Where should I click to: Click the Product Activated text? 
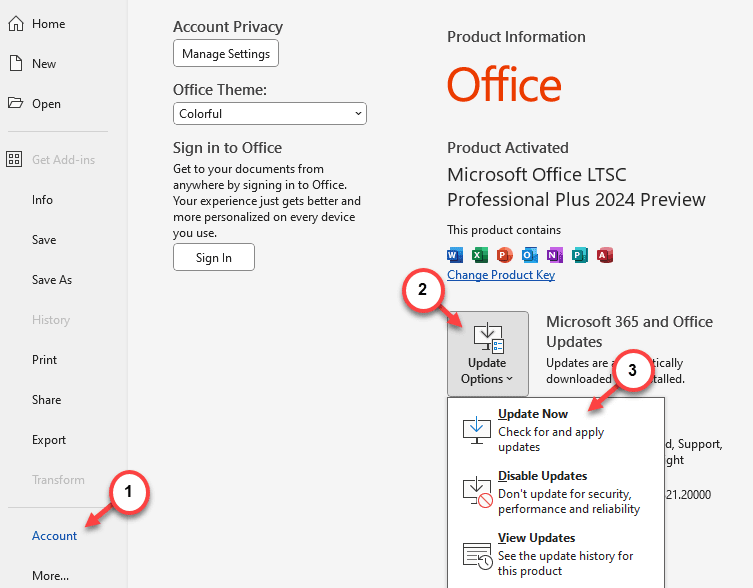pyautogui.click(x=508, y=147)
